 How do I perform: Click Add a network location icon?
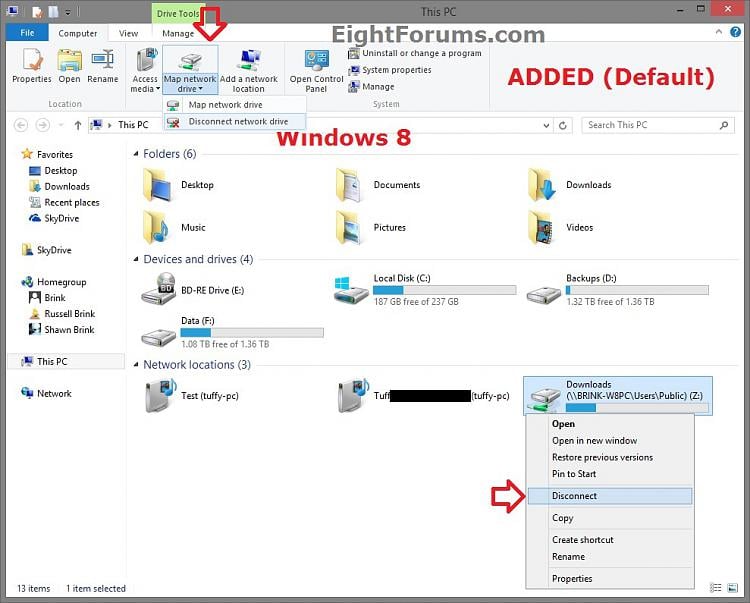(x=249, y=70)
